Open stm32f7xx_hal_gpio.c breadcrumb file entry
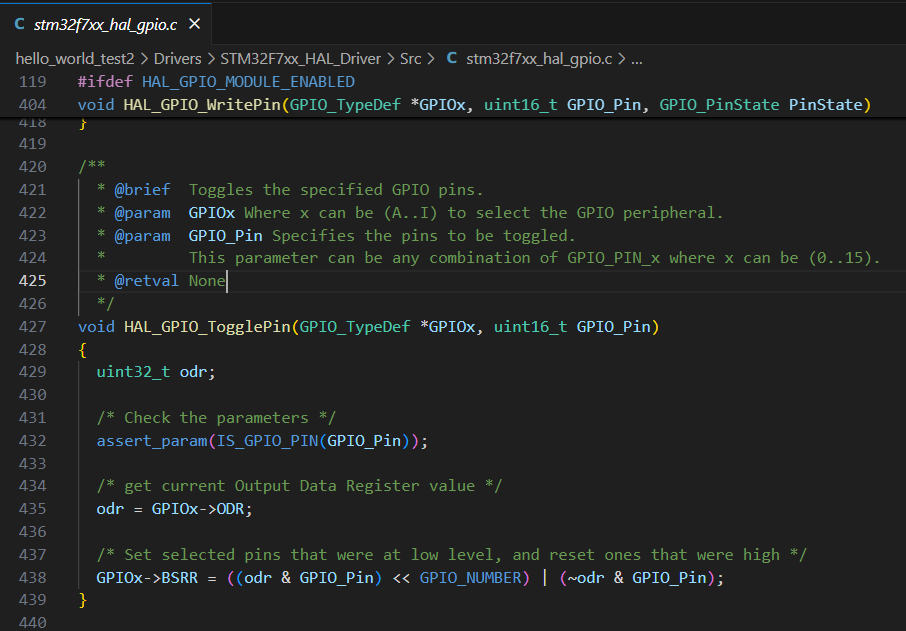Image resolution: width=906 pixels, height=631 pixels. pyautogui.click(x=539, y=59)
